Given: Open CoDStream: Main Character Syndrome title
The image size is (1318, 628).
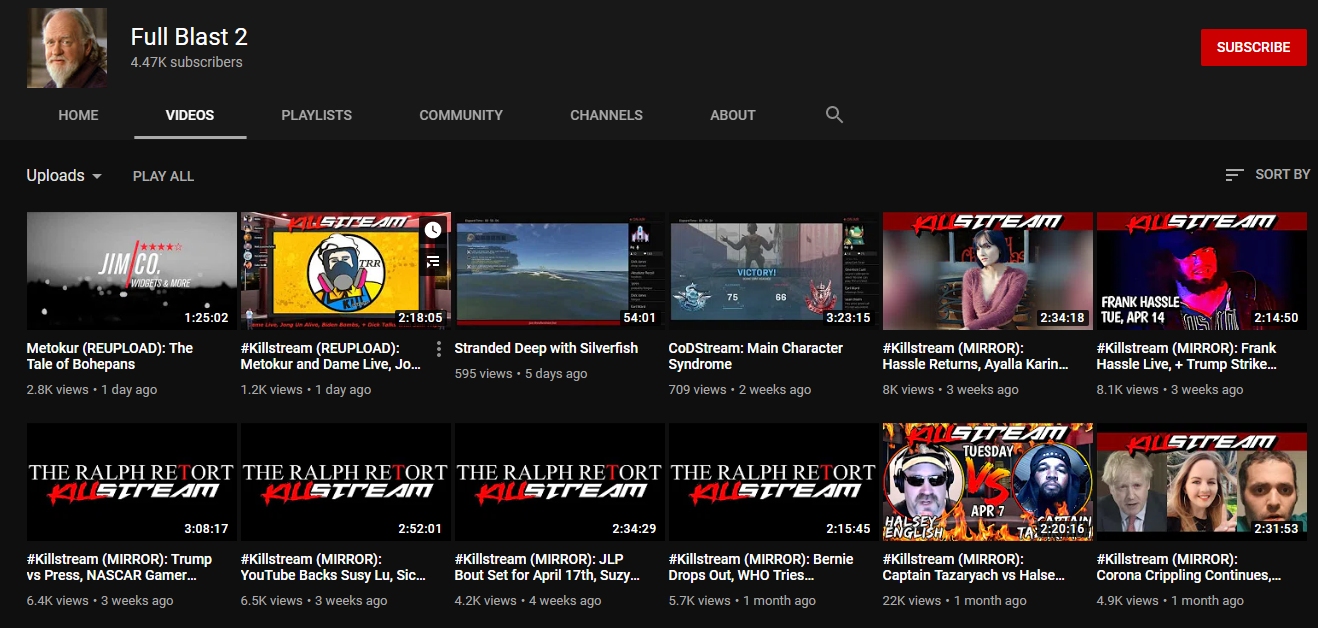Looking at the screenshot, I should (x=756, y=356).
